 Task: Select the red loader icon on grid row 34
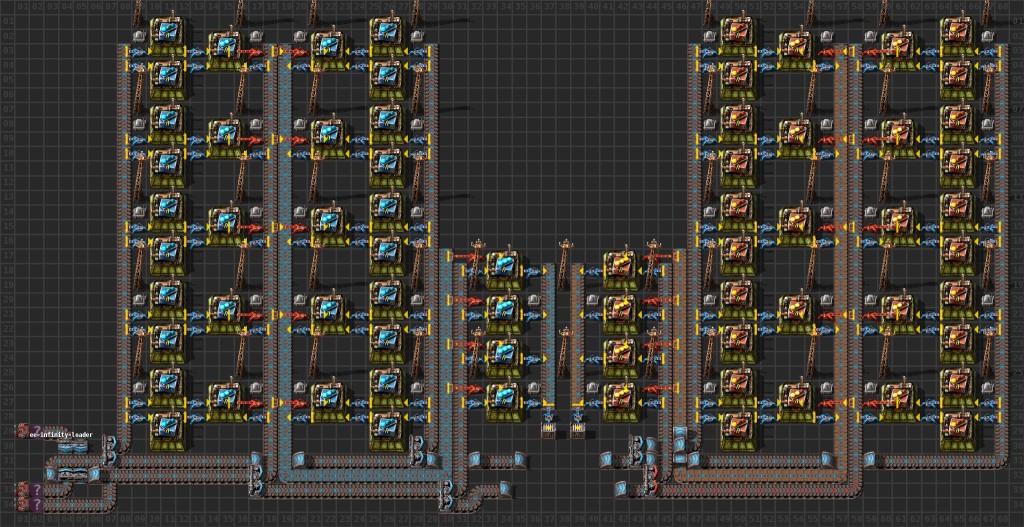coord(23,504)
